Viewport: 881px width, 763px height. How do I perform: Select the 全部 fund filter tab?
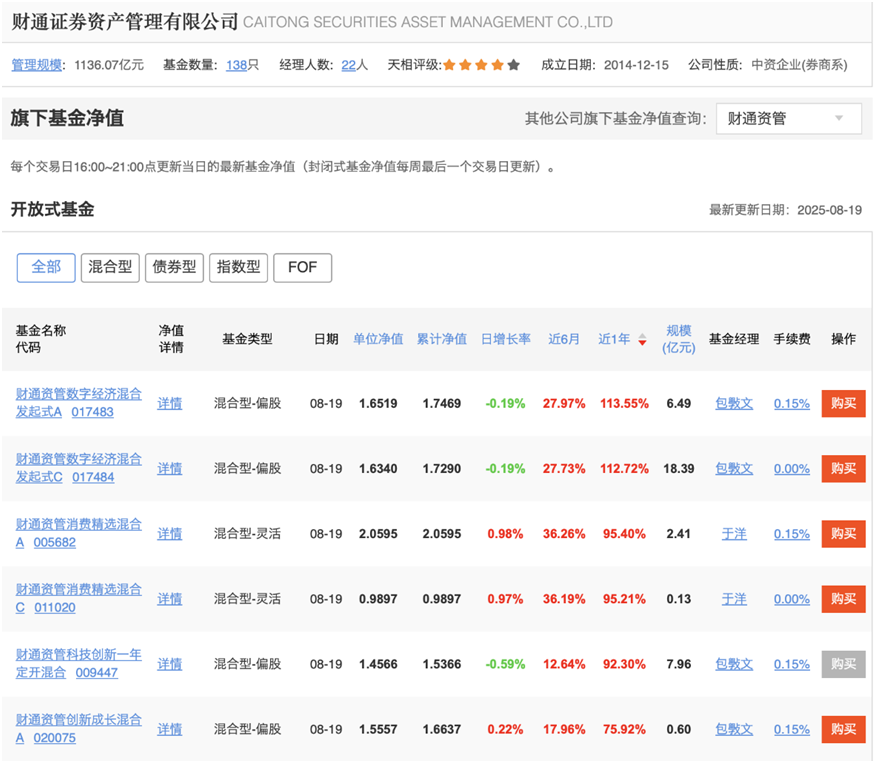pyautogui.click(x=46, y=267)
